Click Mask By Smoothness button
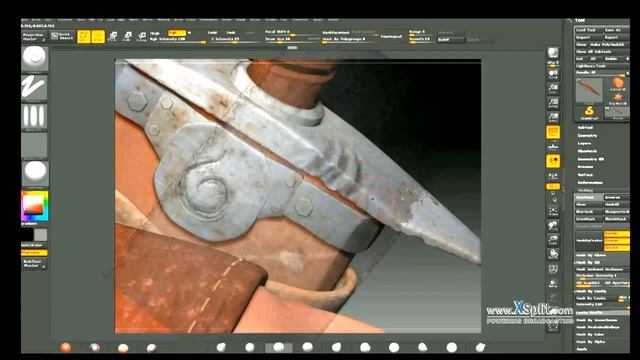640x360 pixels. coord(602,320)
